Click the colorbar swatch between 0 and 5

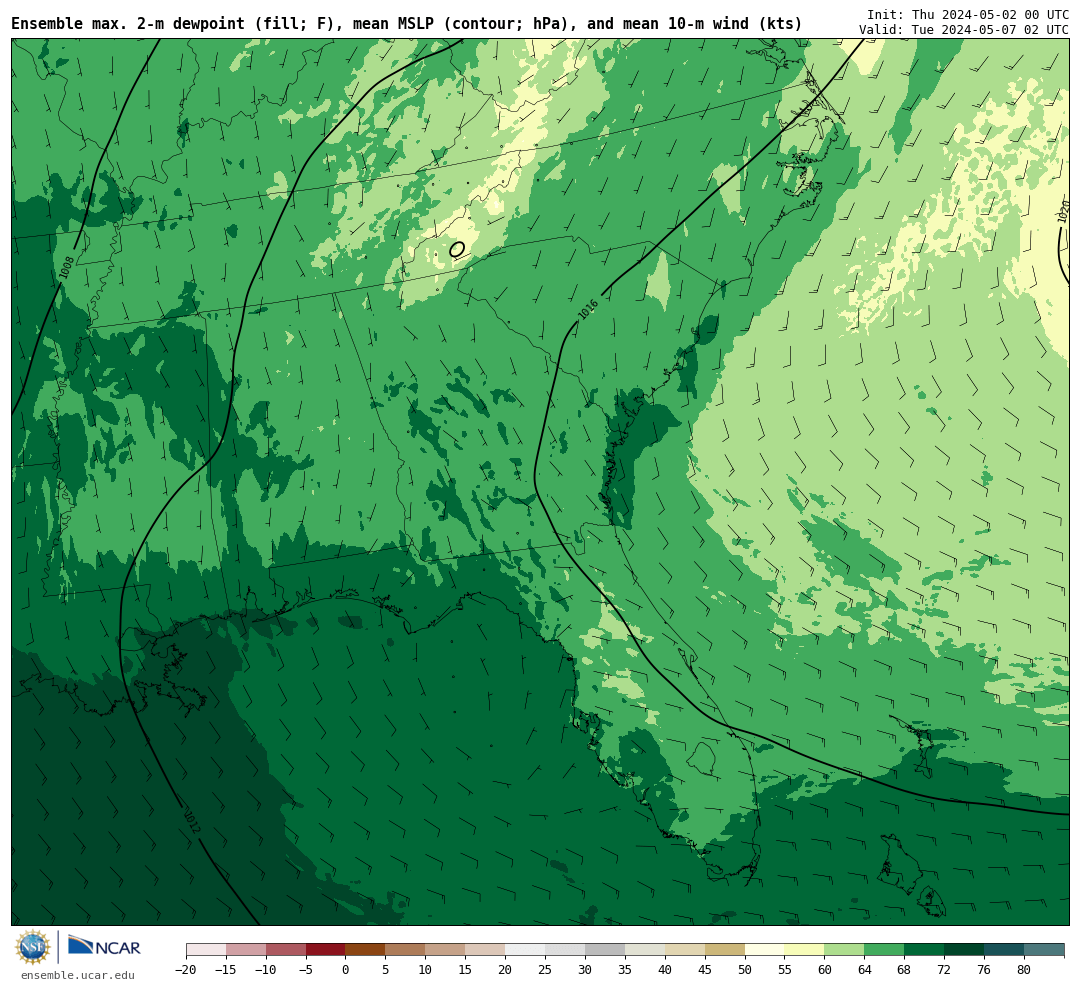coord(364,950)
